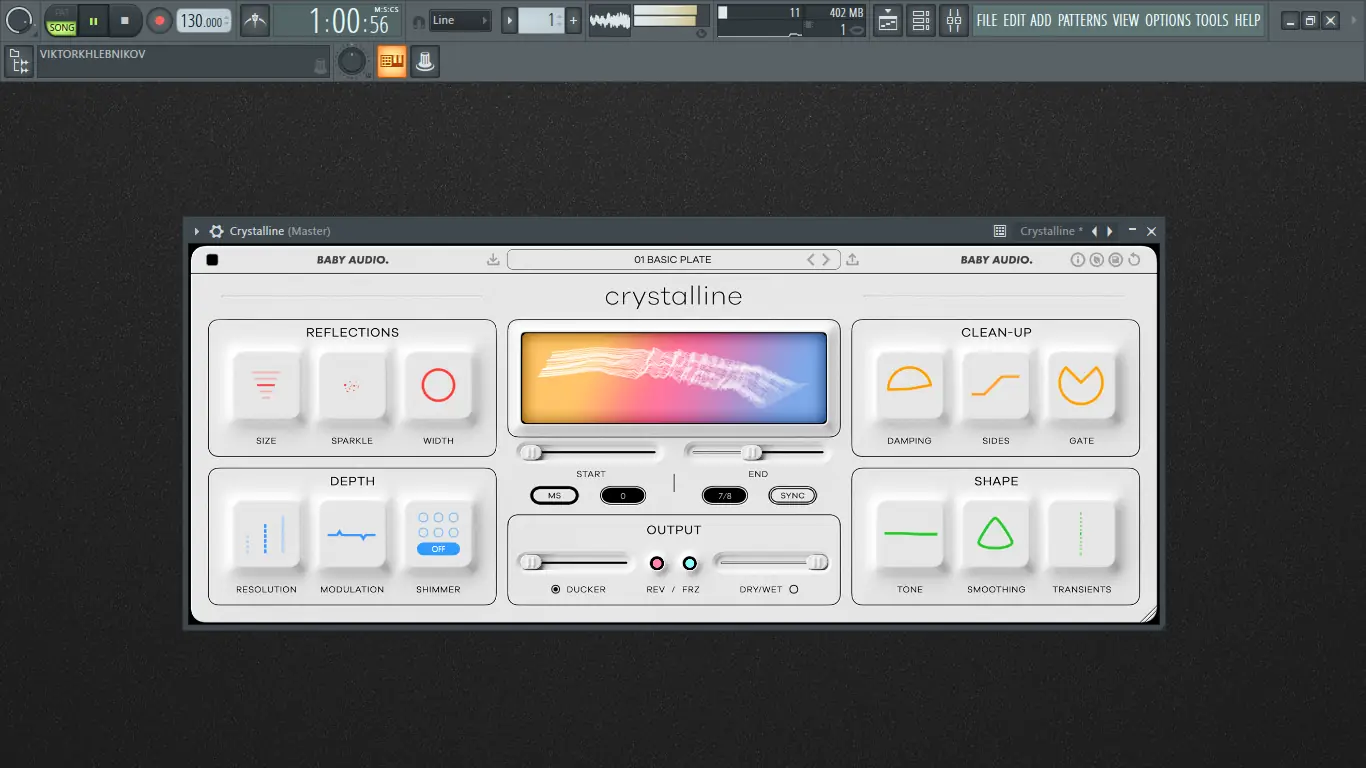Click the Ducker slider handle
The height and width of the screenshot is (768, 1366).
coord(531,563)
